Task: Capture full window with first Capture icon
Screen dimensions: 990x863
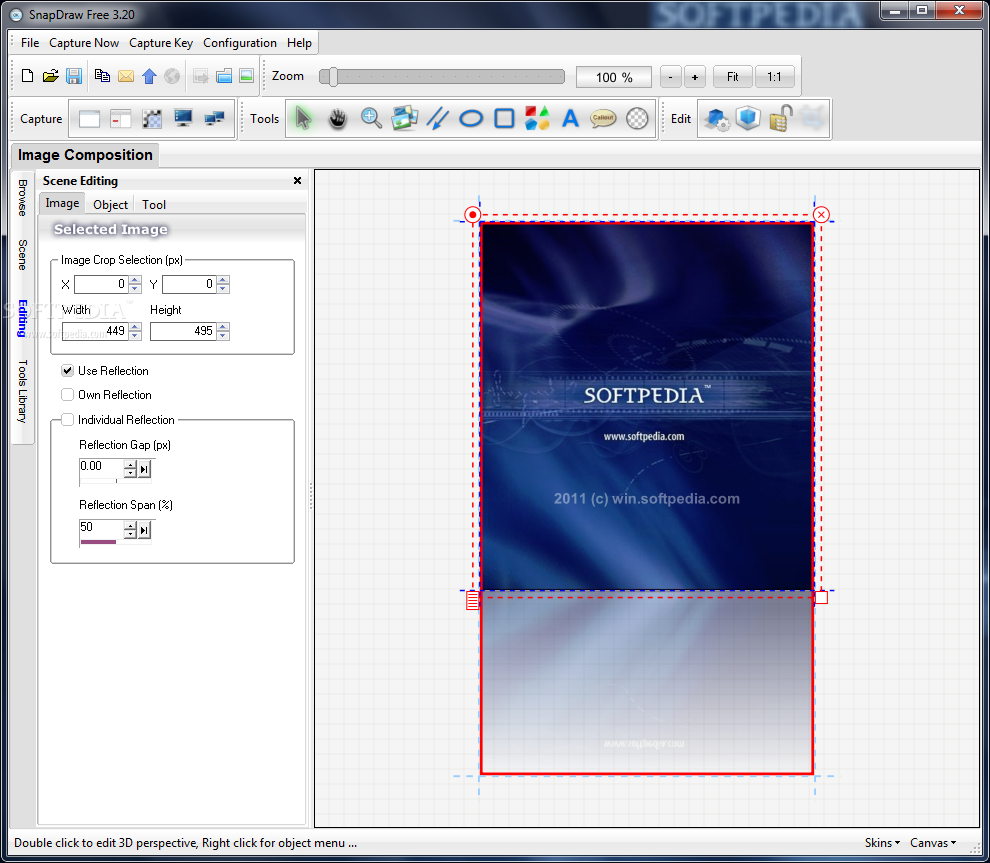Action: (x=89, y=119)
